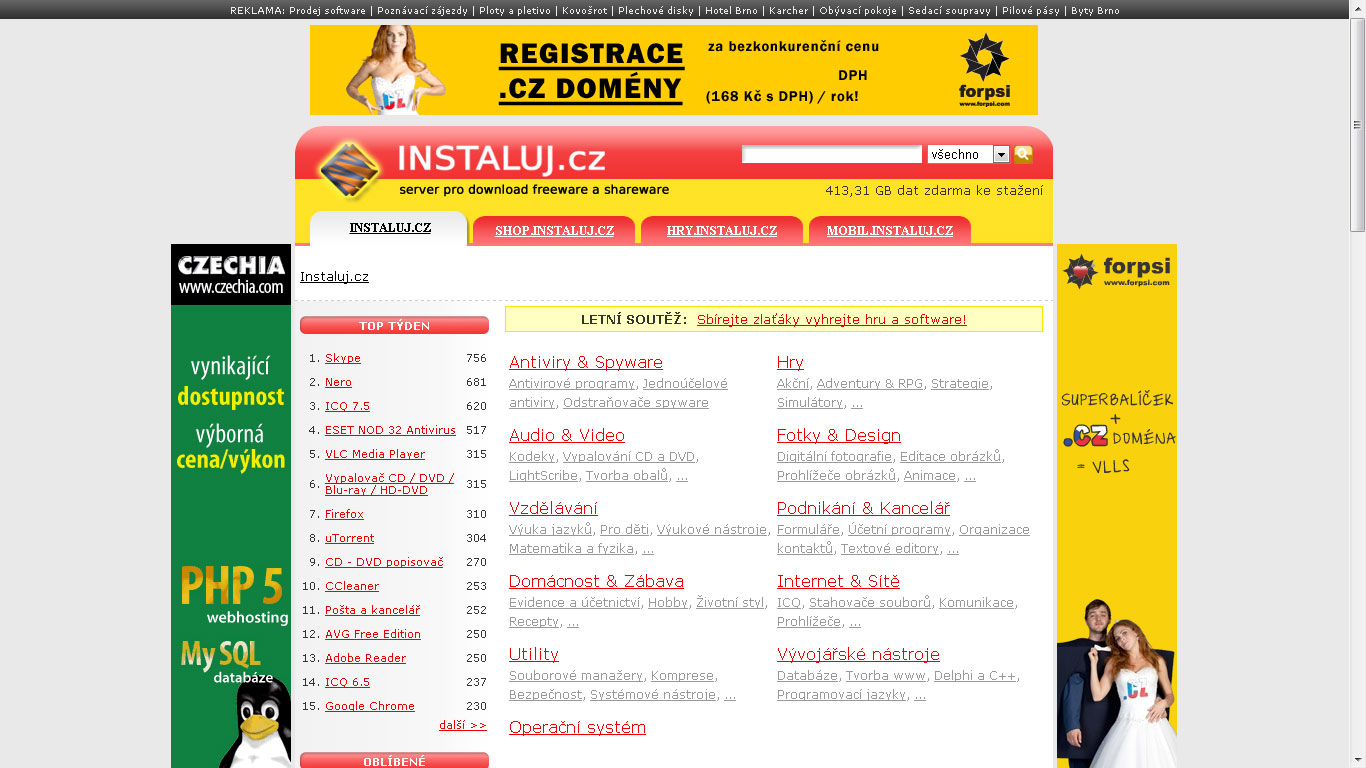Open Výuka jazyků subcategory
This screenshot has width=1366, height=768.
click(x=551, y=530)
